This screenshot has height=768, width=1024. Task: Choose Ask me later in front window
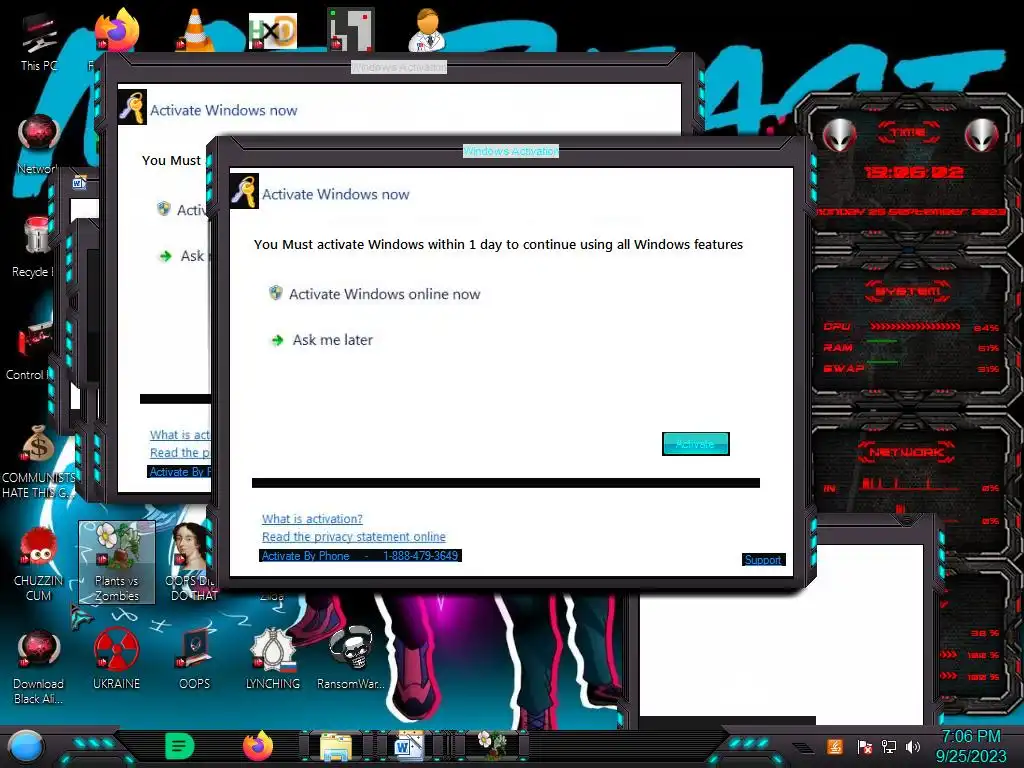pos(332,340)
